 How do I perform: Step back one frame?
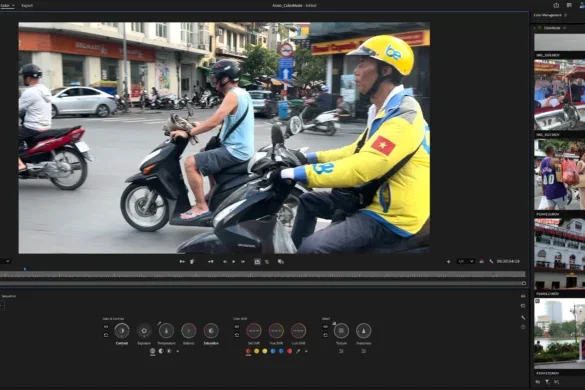pyautogui.click(x=225, y=262)
